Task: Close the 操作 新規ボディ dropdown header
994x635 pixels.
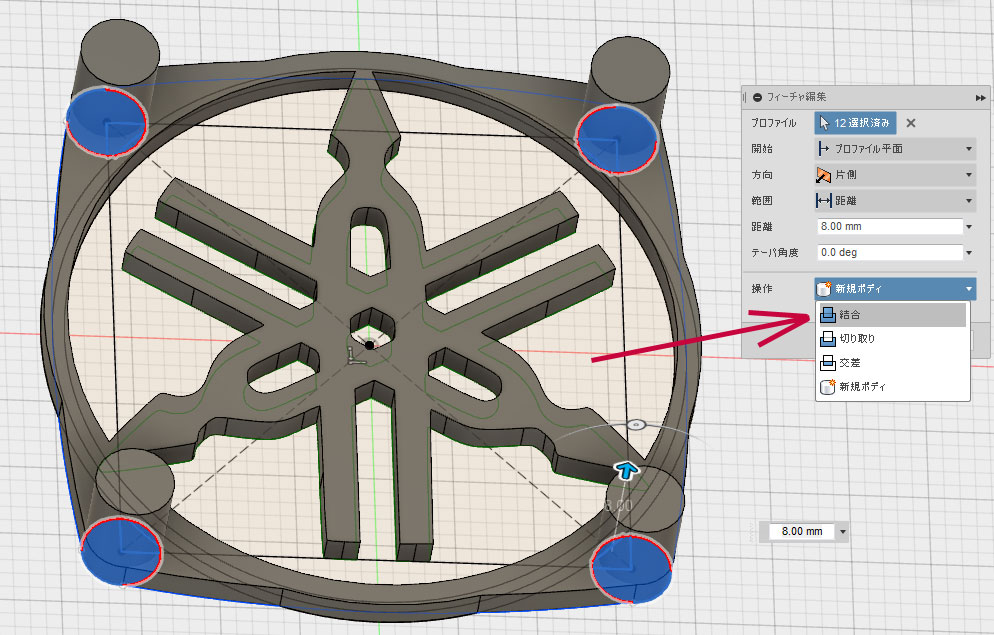Action: [894, 289]
